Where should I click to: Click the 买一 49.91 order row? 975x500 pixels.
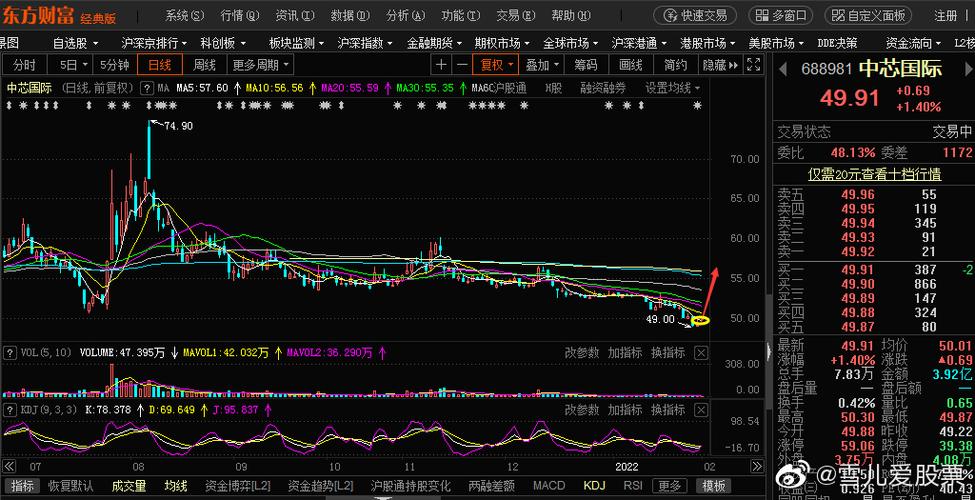point(874,270)
